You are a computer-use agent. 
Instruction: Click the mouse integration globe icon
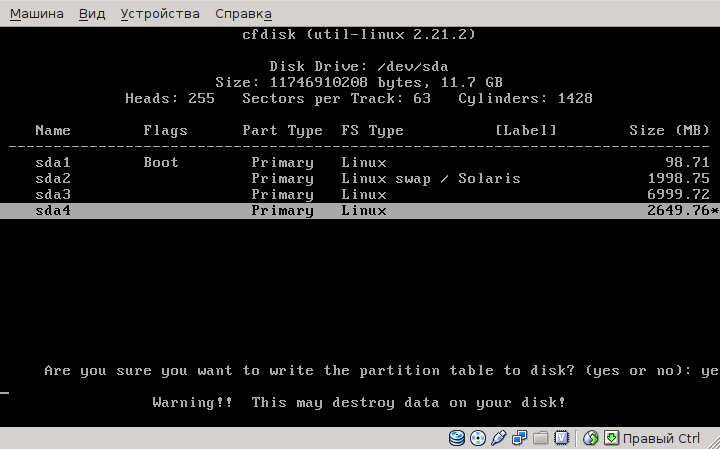pos(591,438)
